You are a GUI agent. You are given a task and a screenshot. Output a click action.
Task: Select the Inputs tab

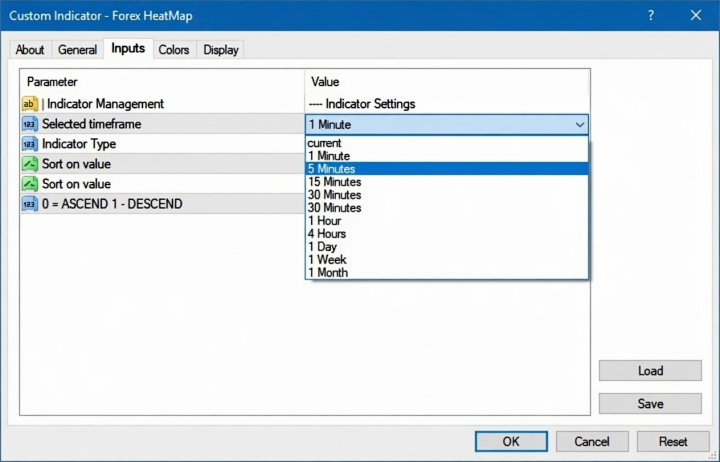(128, 48)
